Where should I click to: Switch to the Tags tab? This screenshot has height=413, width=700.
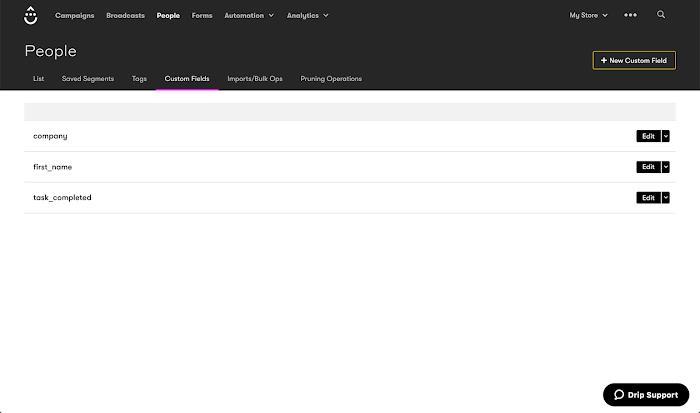coord(139,79)
